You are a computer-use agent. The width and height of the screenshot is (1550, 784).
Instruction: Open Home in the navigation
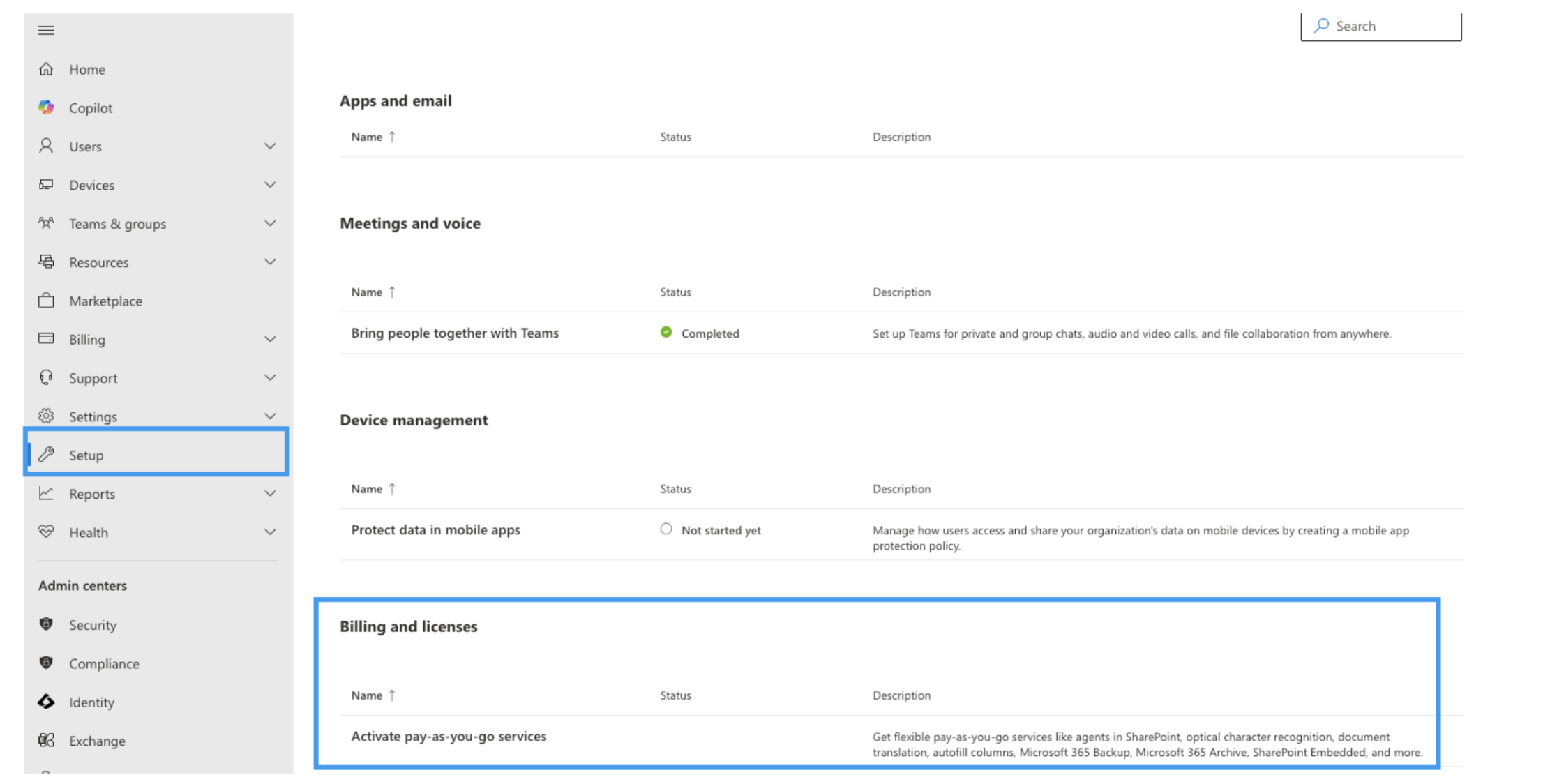(158, 69)
